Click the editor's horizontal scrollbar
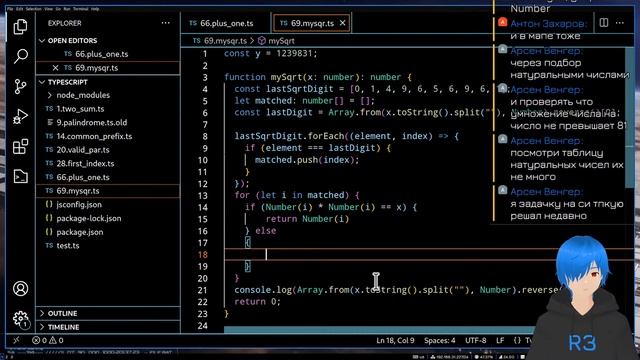 pyautogui.click(x=380, y=330)
